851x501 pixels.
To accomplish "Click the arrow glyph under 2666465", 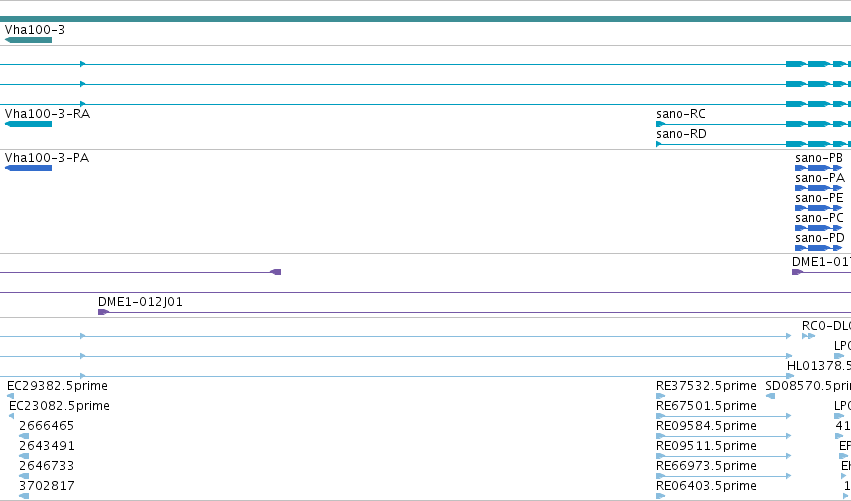I will click(x=24, y=436).
